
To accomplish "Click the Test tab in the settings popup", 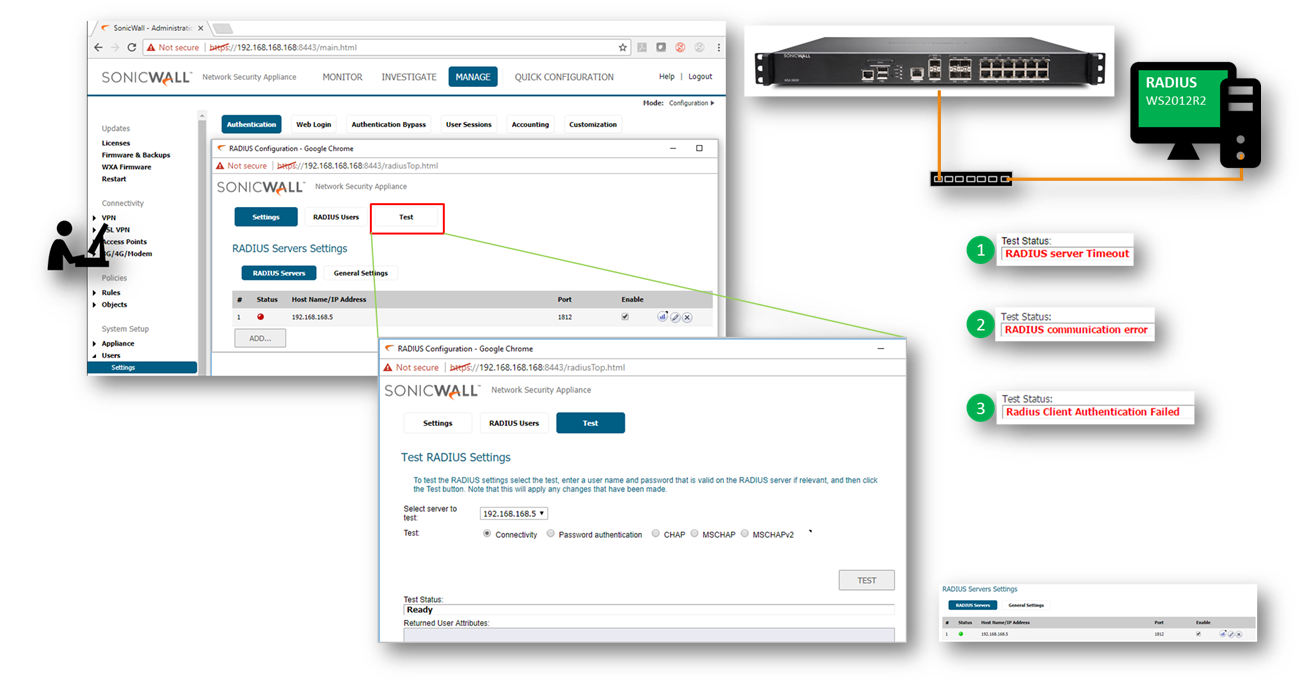I will pos(406,217).
